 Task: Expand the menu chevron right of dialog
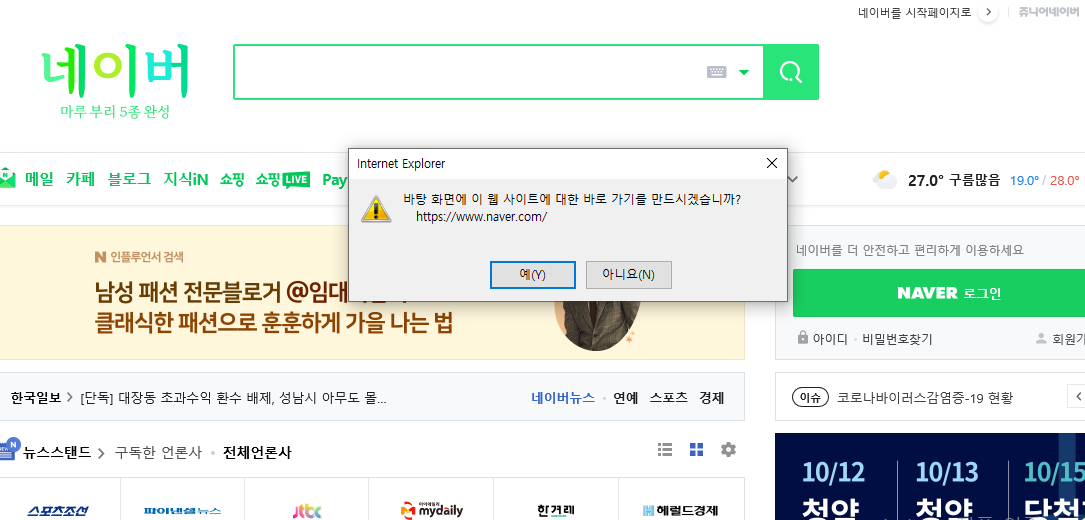794,179
